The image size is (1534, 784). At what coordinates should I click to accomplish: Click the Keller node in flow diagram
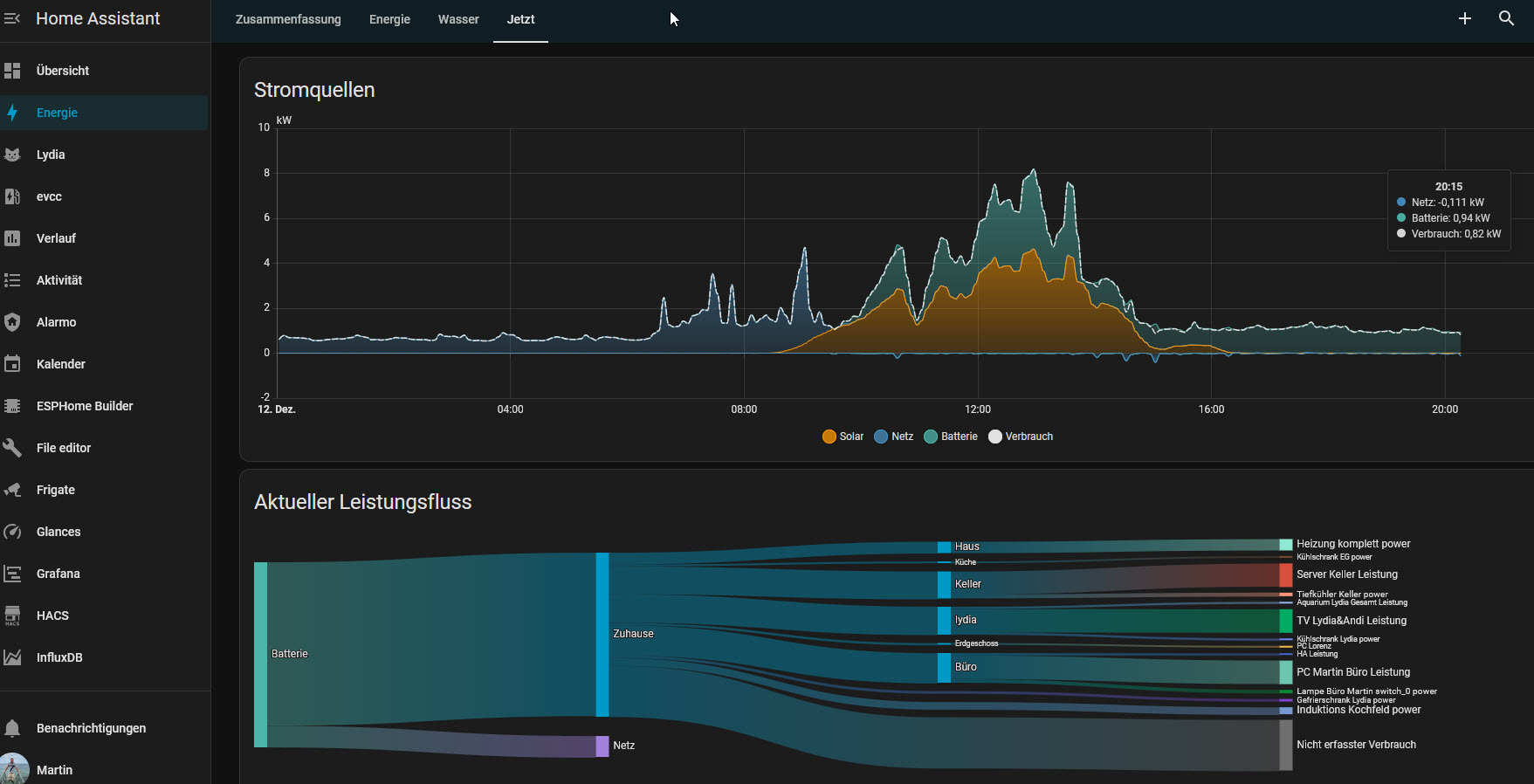(x=945, y=584)
